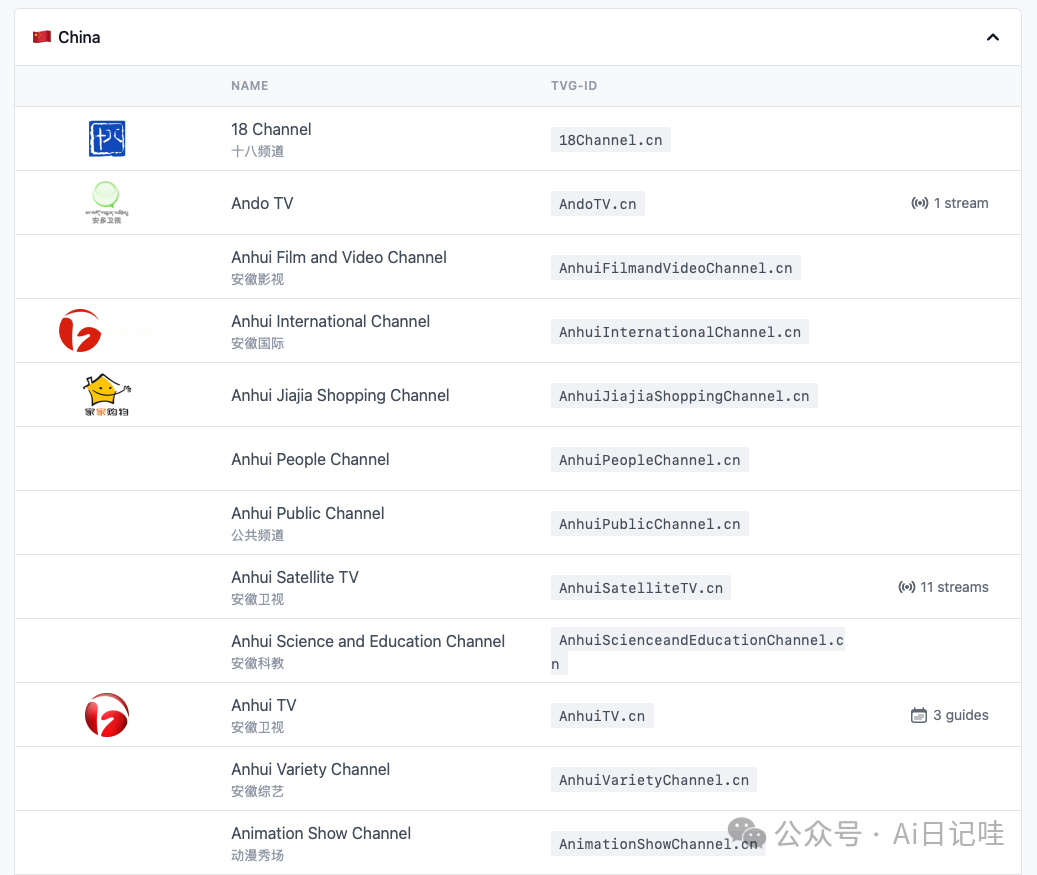Click the Anhui Jiajia Shopping Channel logo

point(106,395)
